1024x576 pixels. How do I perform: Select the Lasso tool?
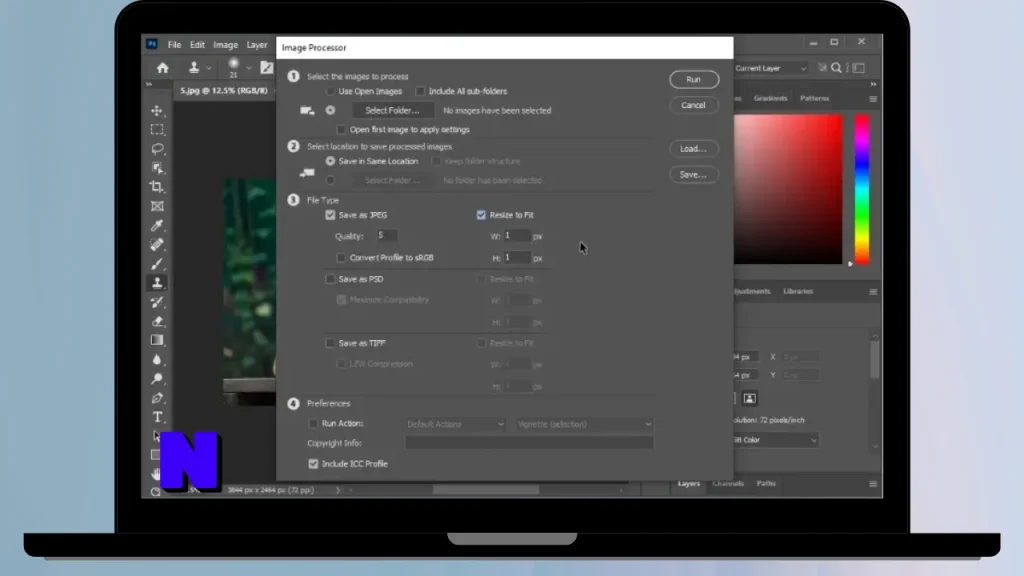pos(157,148)
